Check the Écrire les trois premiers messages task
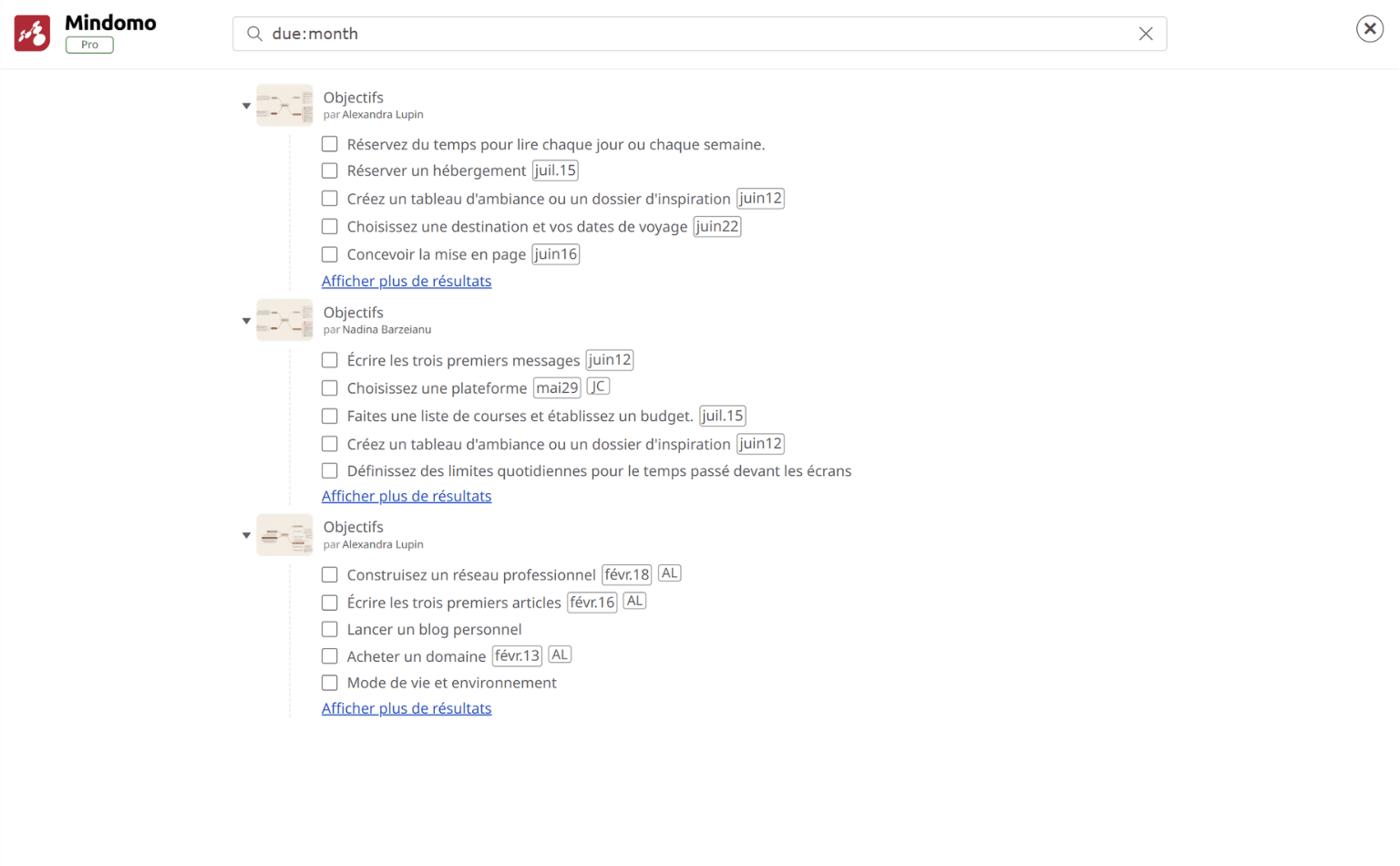 329,359
